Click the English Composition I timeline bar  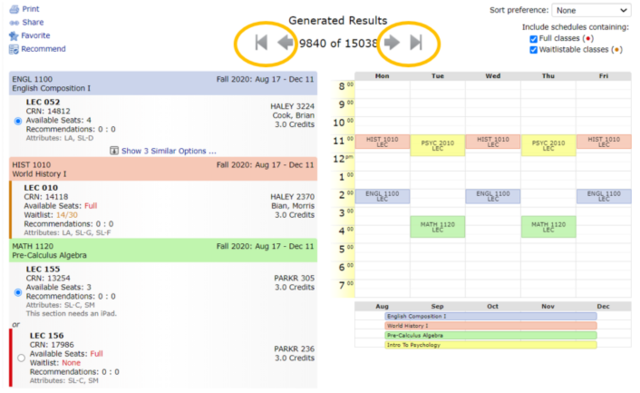pos(491,316)
